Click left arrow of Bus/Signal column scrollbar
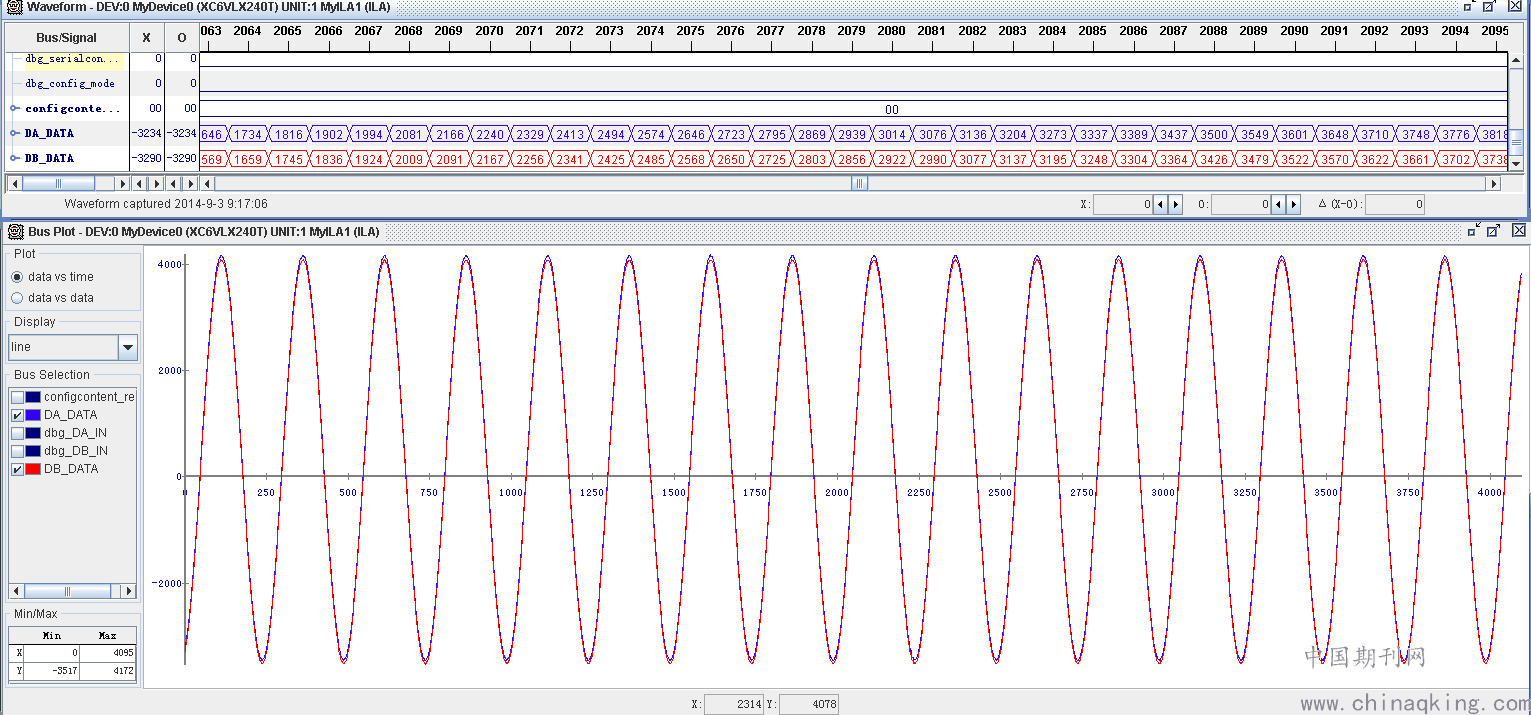 pyautogui.click(x=14, y=184)
